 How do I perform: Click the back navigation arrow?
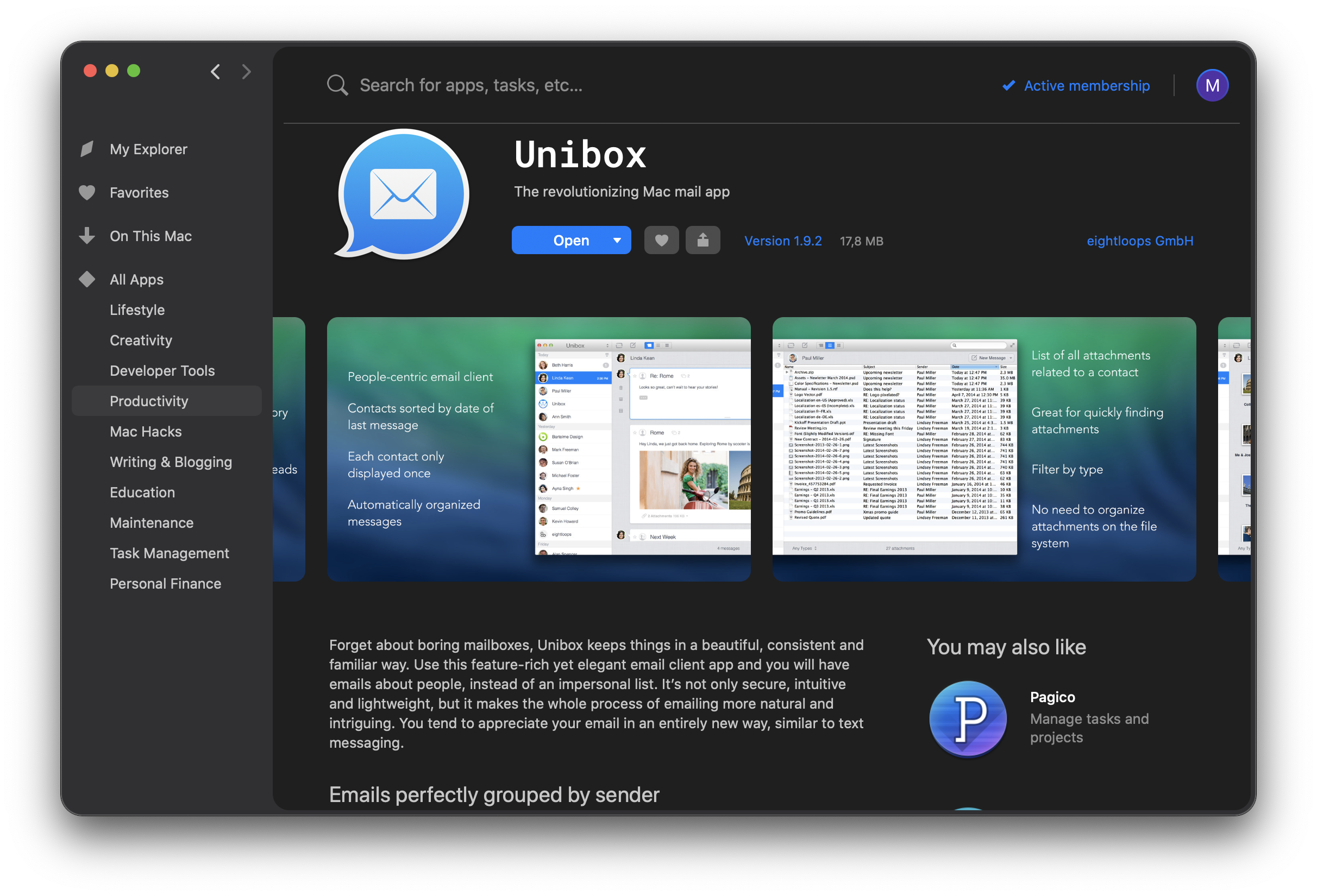[x=215, y=72]
